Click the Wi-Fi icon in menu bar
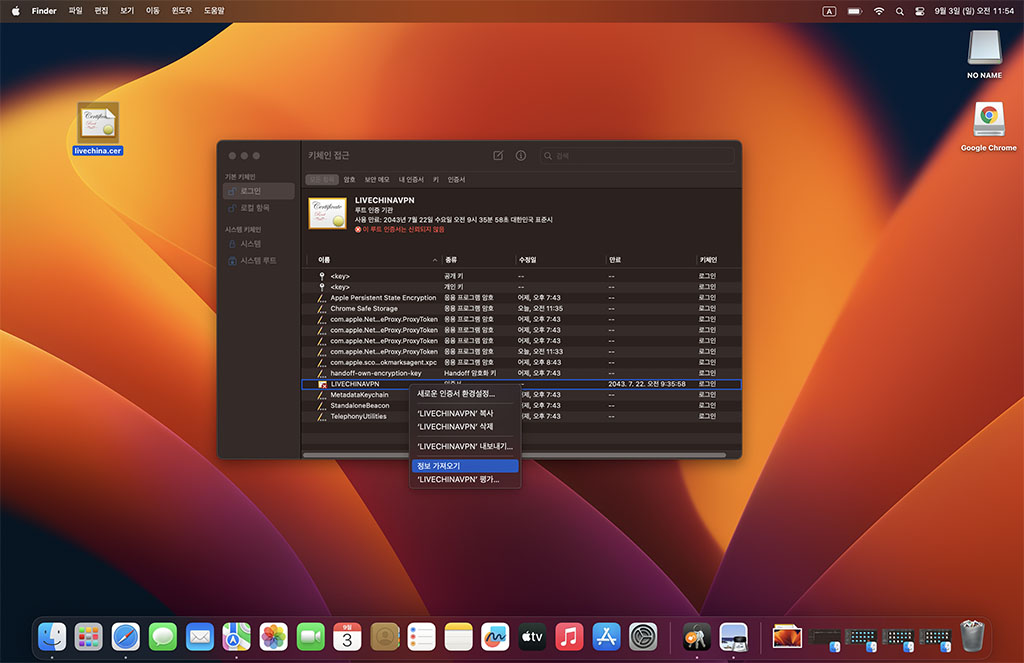The height and width of the screenshot is (663, 1024). pyautogui.click(x=879, y=11)
